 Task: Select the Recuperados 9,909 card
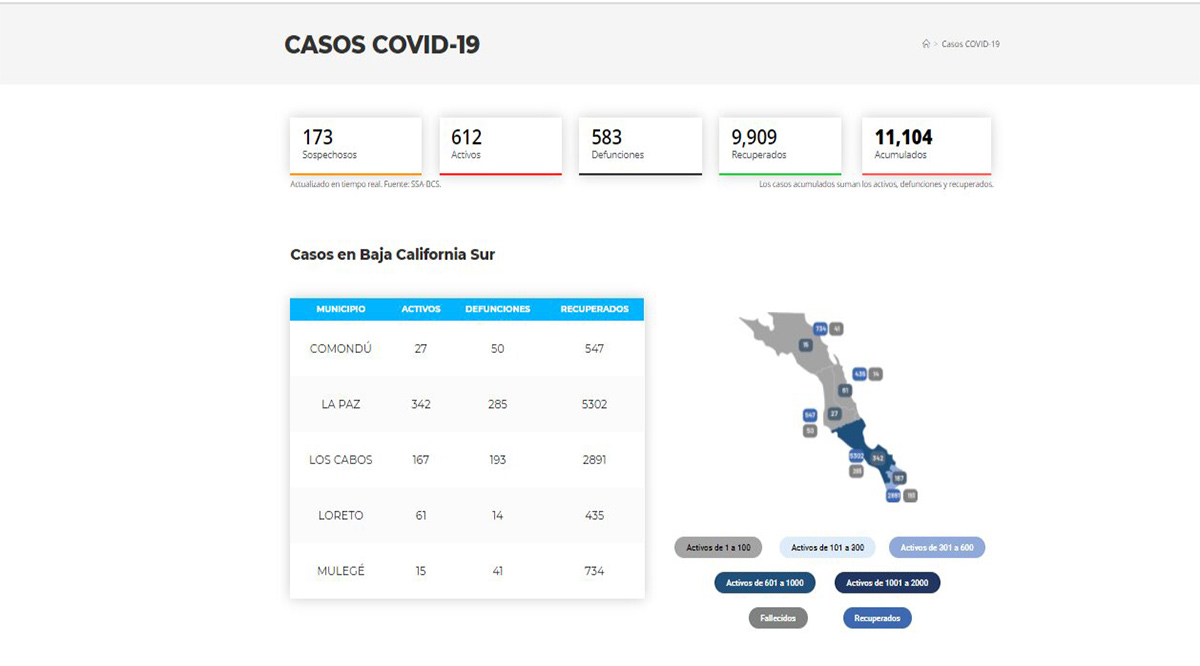(780, 146)
